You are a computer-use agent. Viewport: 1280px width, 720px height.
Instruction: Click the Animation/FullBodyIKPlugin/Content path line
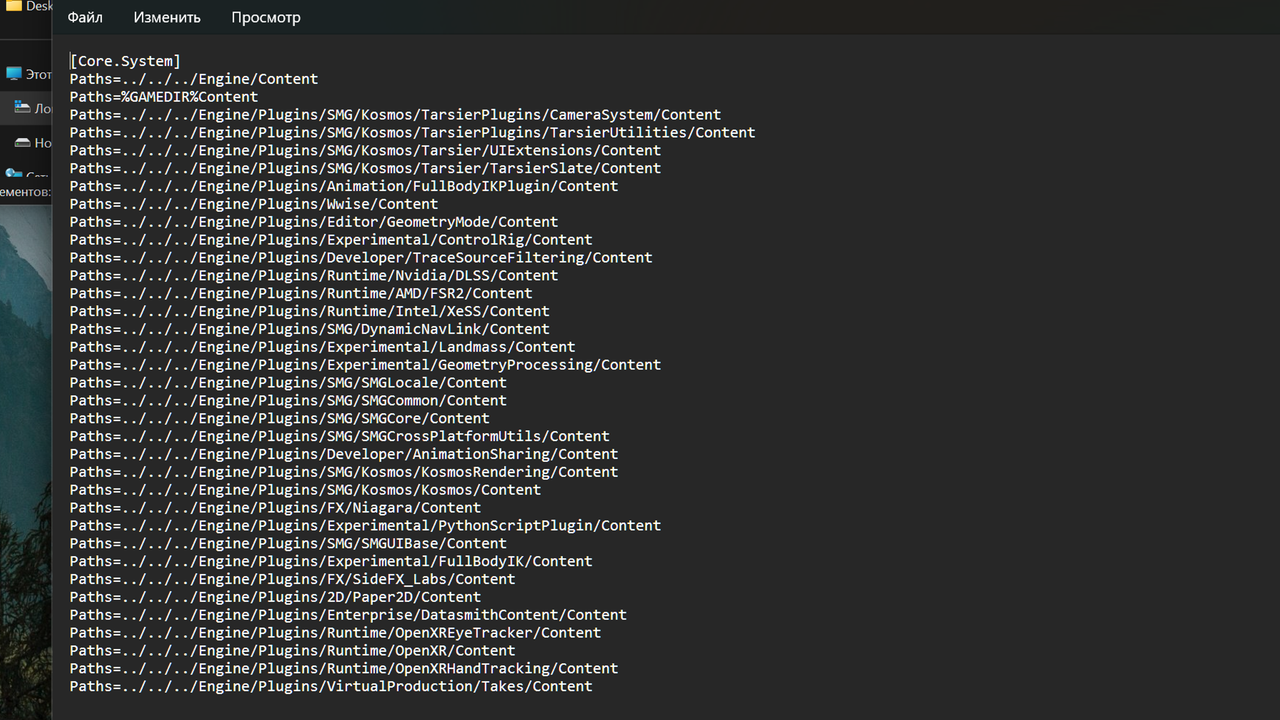click(x=344, y=186)
